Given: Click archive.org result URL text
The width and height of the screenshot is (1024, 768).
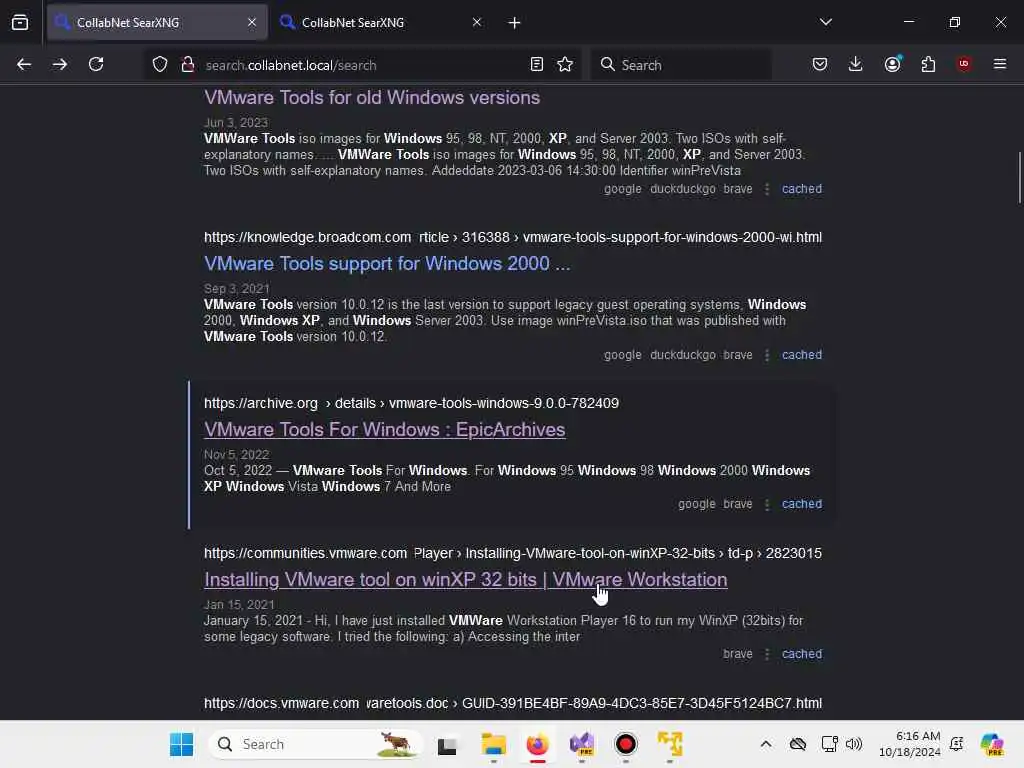Looking at the screenshot, I should (x=411, y=404).
